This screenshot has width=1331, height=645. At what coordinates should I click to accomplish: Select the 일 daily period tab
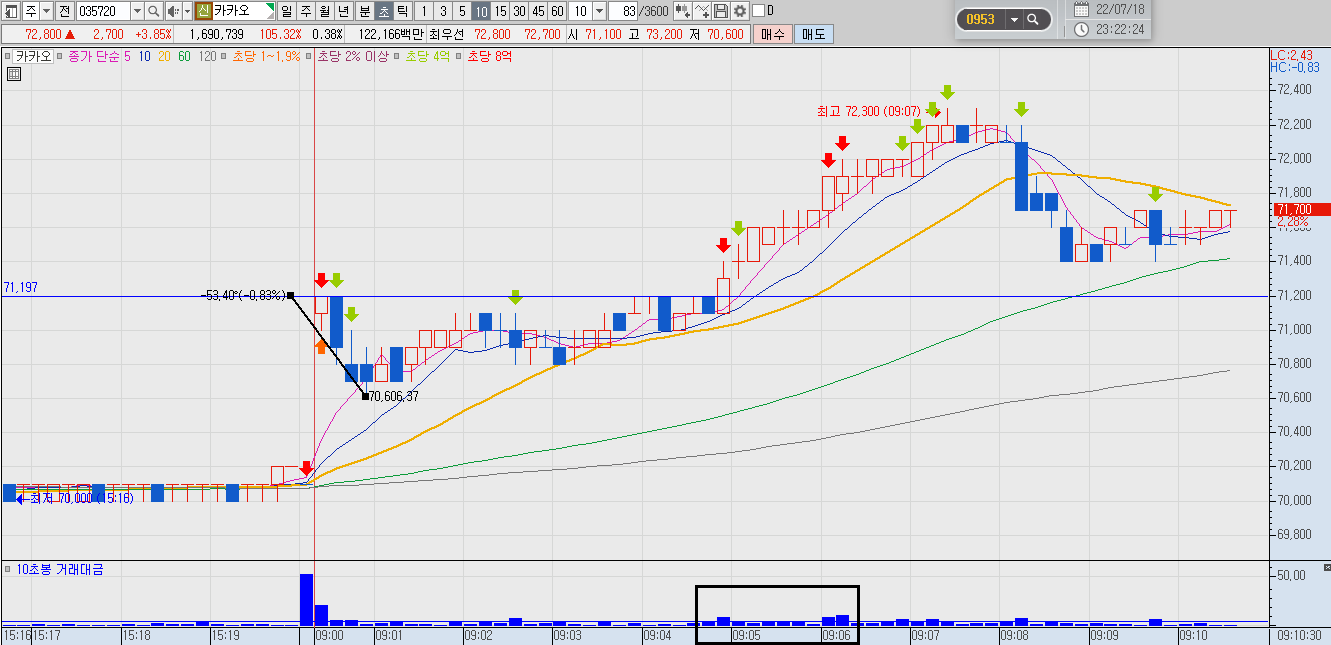point(285,11)
